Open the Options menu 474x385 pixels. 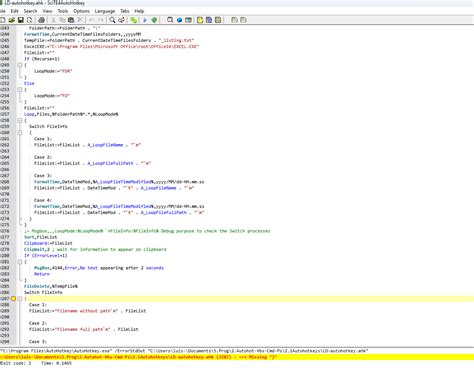coord(81,11)
